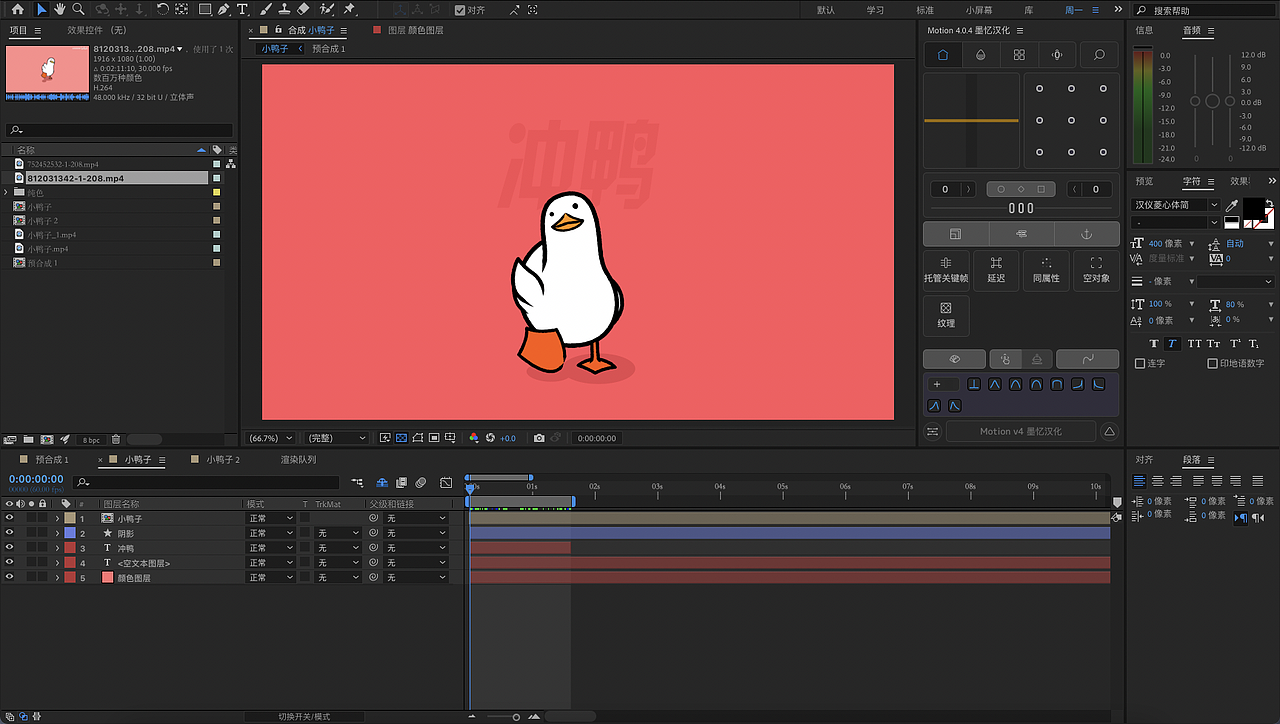1280x724 pixels.
Task: Click the Motion grid tab icon
Action: (1019, 55)
